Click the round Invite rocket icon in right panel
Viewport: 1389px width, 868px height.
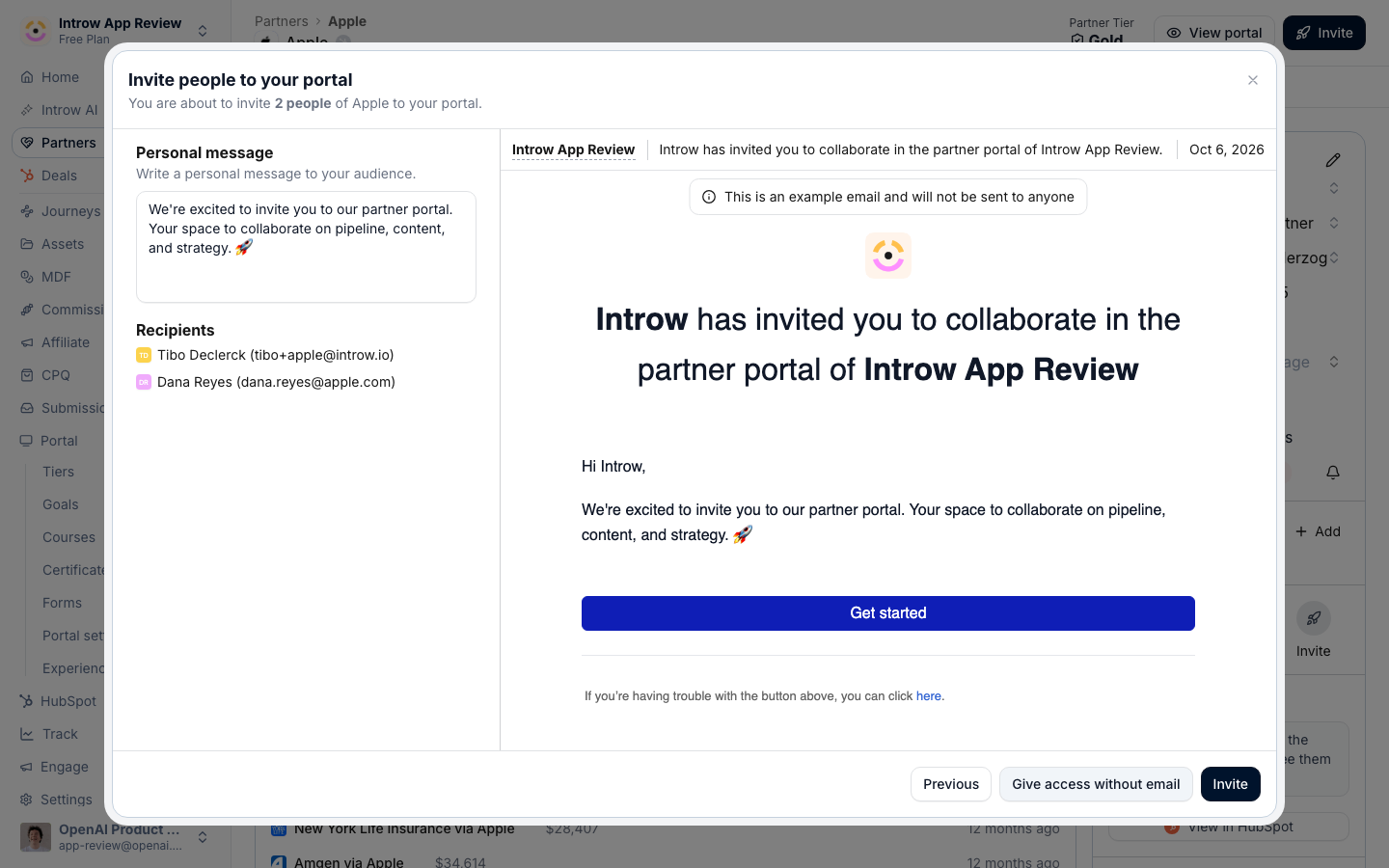click(x=1313, y=618)
